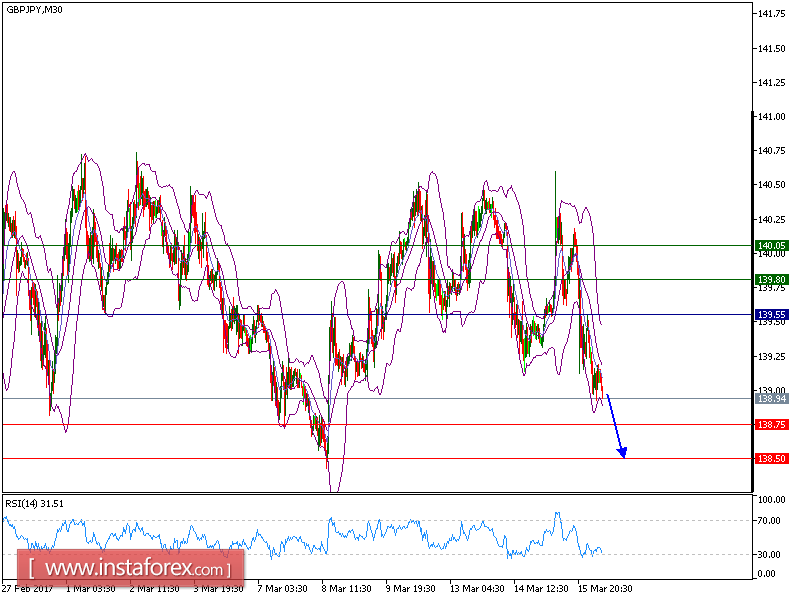The image size is (800, 600).
Task: Click the GBPJPY,M30 chart title label
Action: (x=32, y=10)
